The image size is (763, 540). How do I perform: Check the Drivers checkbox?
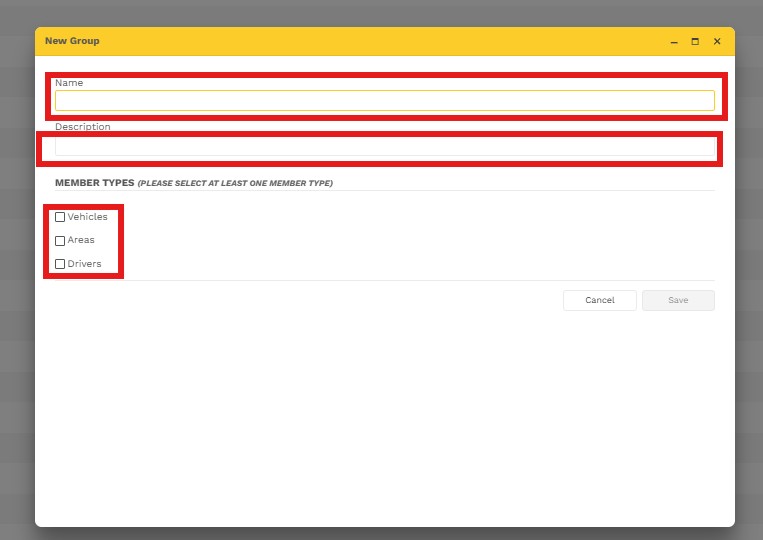point(60,264)
